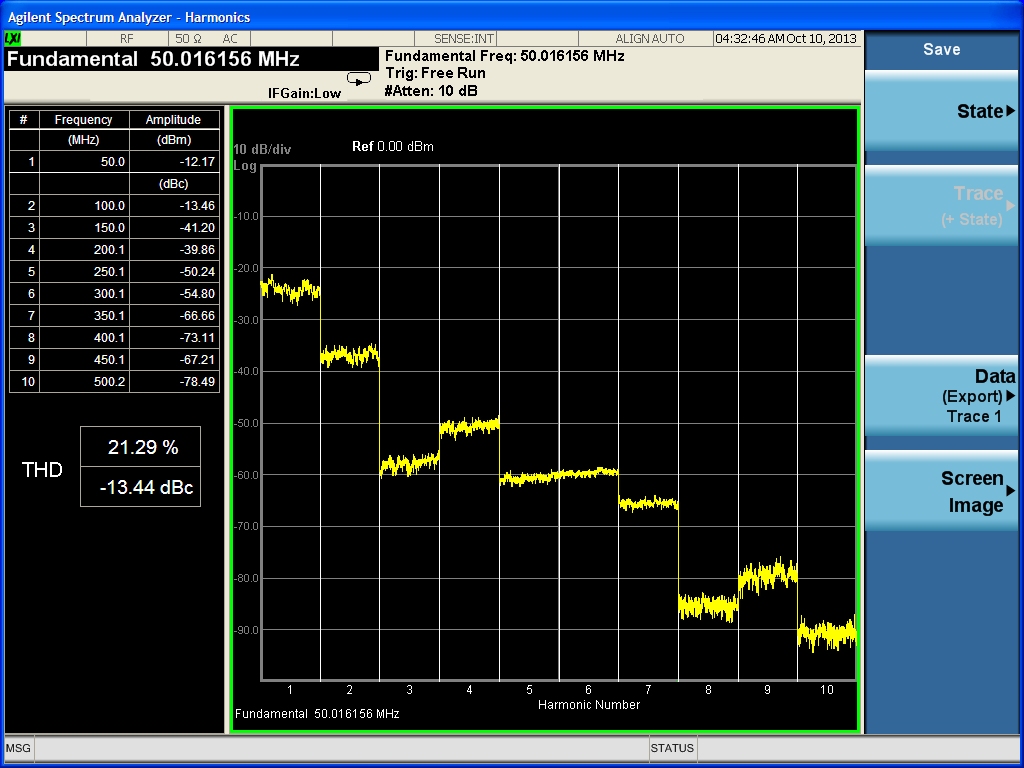Open the Trace (+ State) softkey
Viewport: 1024px width, 768px height.
(x=941, y=206)
